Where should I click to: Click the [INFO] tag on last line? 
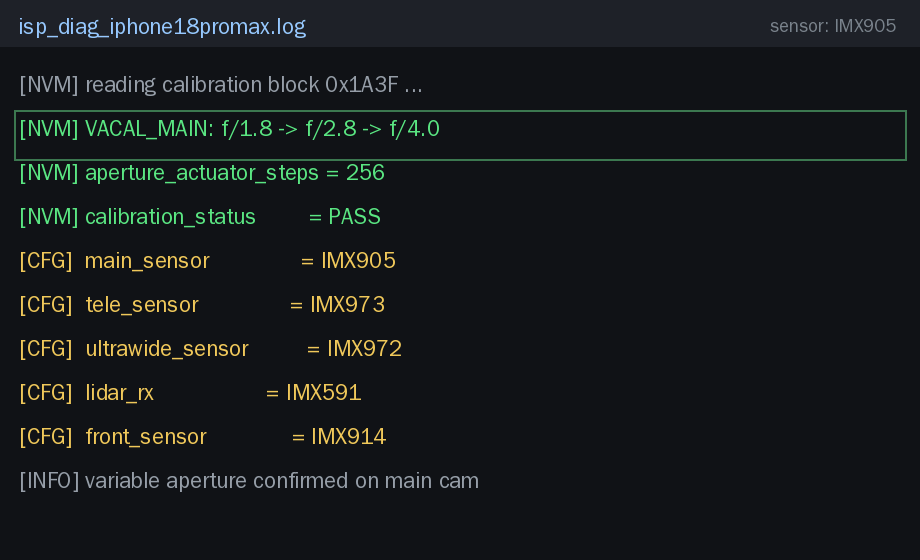point(49,481)
